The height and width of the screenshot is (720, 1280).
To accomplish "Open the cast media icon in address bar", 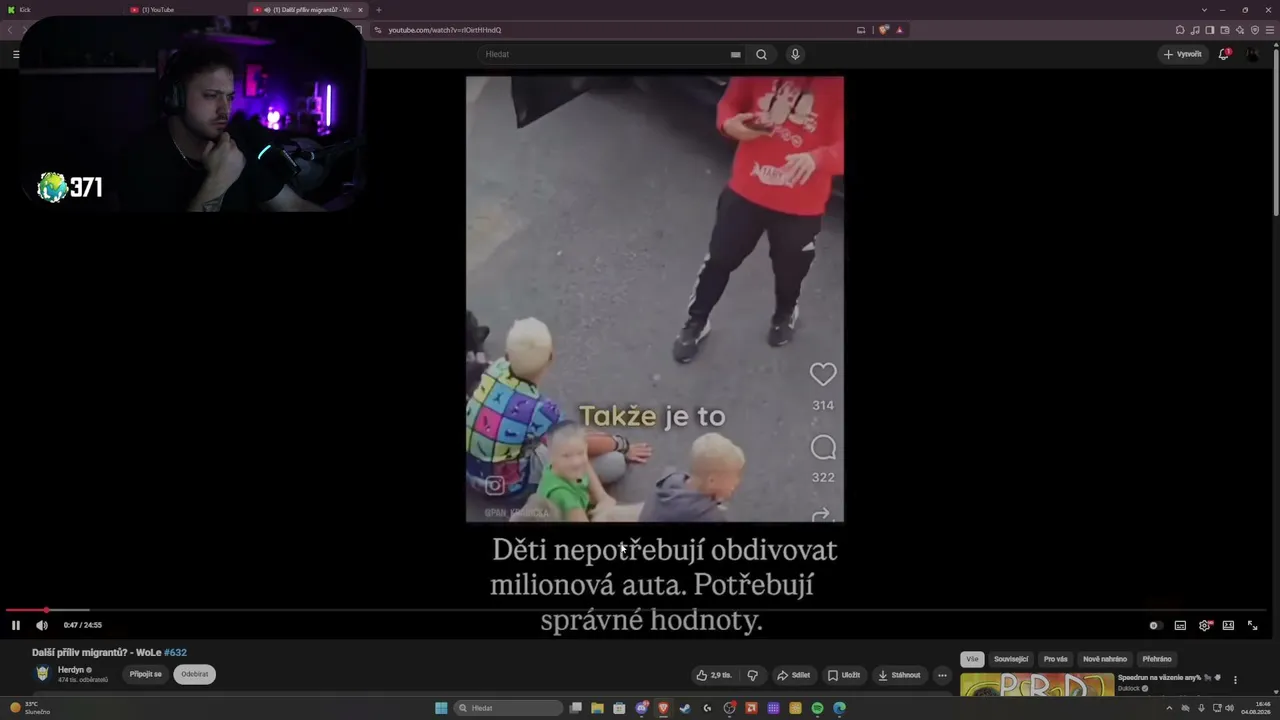I will [861, 30].
